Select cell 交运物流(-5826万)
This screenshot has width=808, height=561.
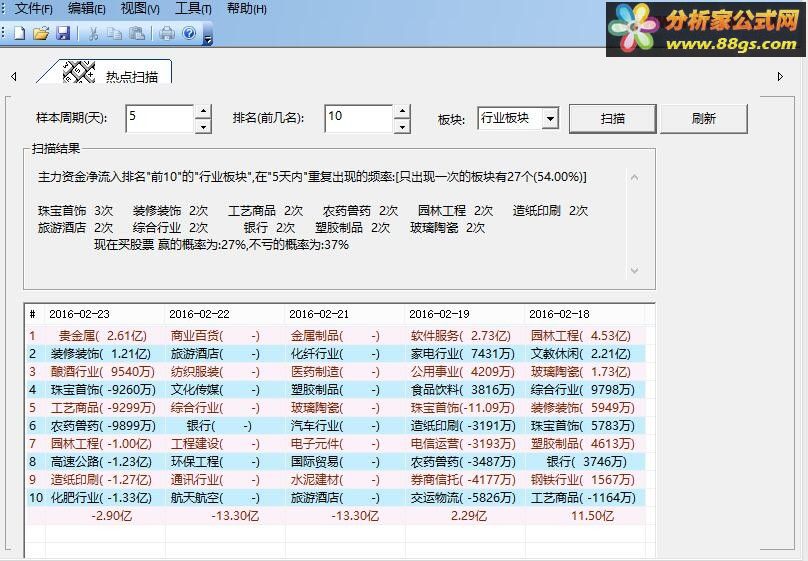coord(465,498)
